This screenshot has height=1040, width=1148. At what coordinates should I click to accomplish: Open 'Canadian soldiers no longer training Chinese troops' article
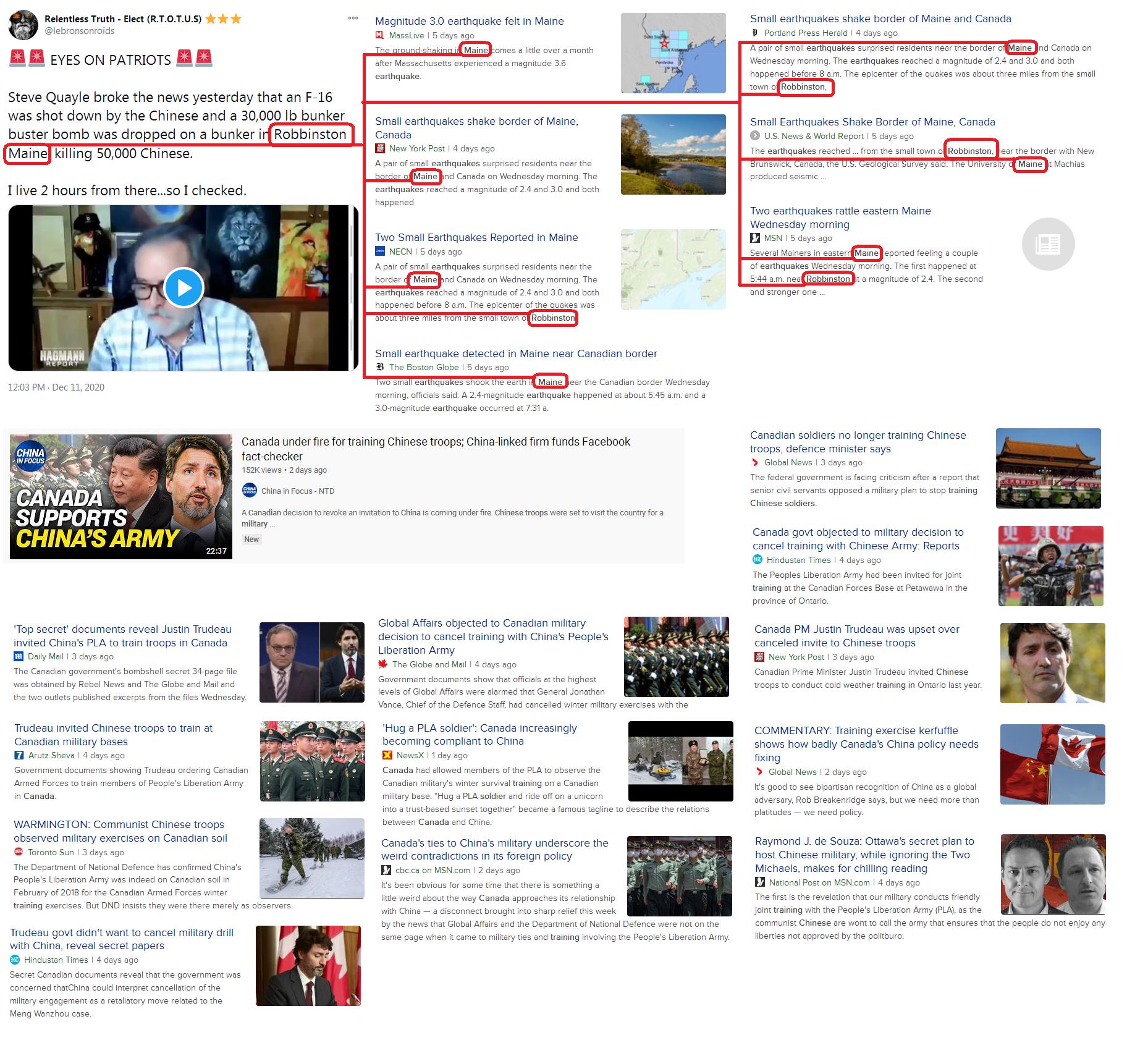coord(858,442)
